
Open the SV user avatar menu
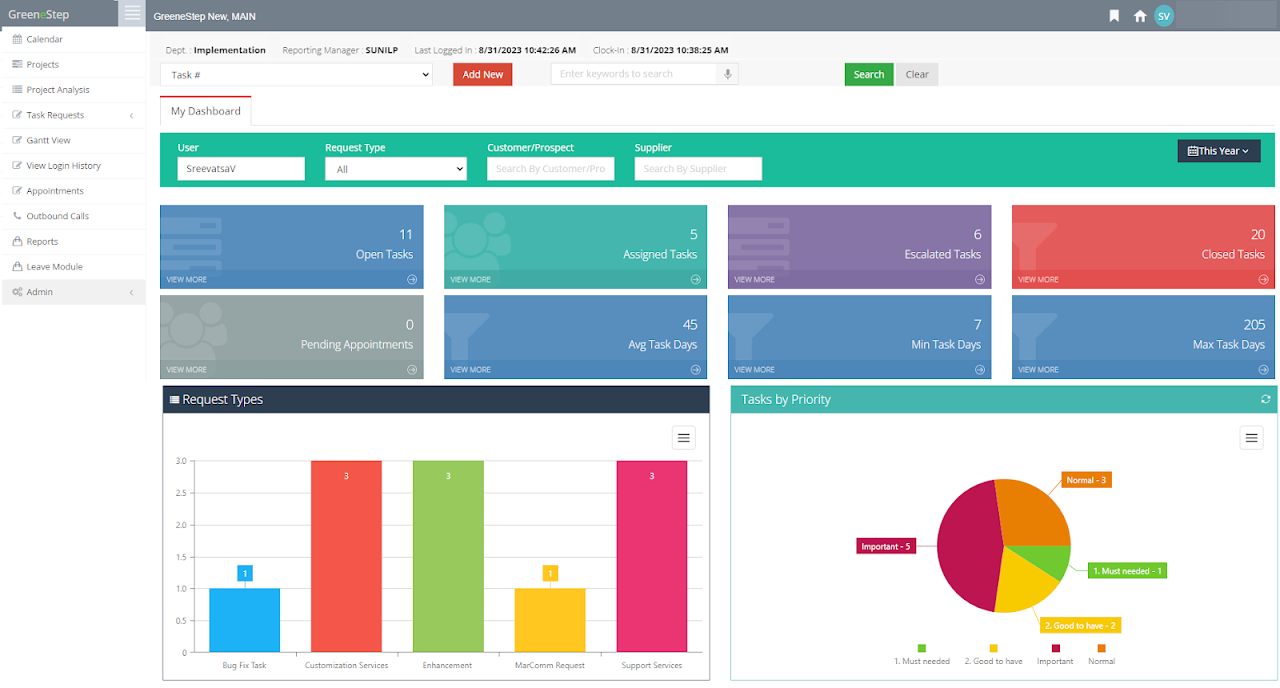(x=1164, y=16)
